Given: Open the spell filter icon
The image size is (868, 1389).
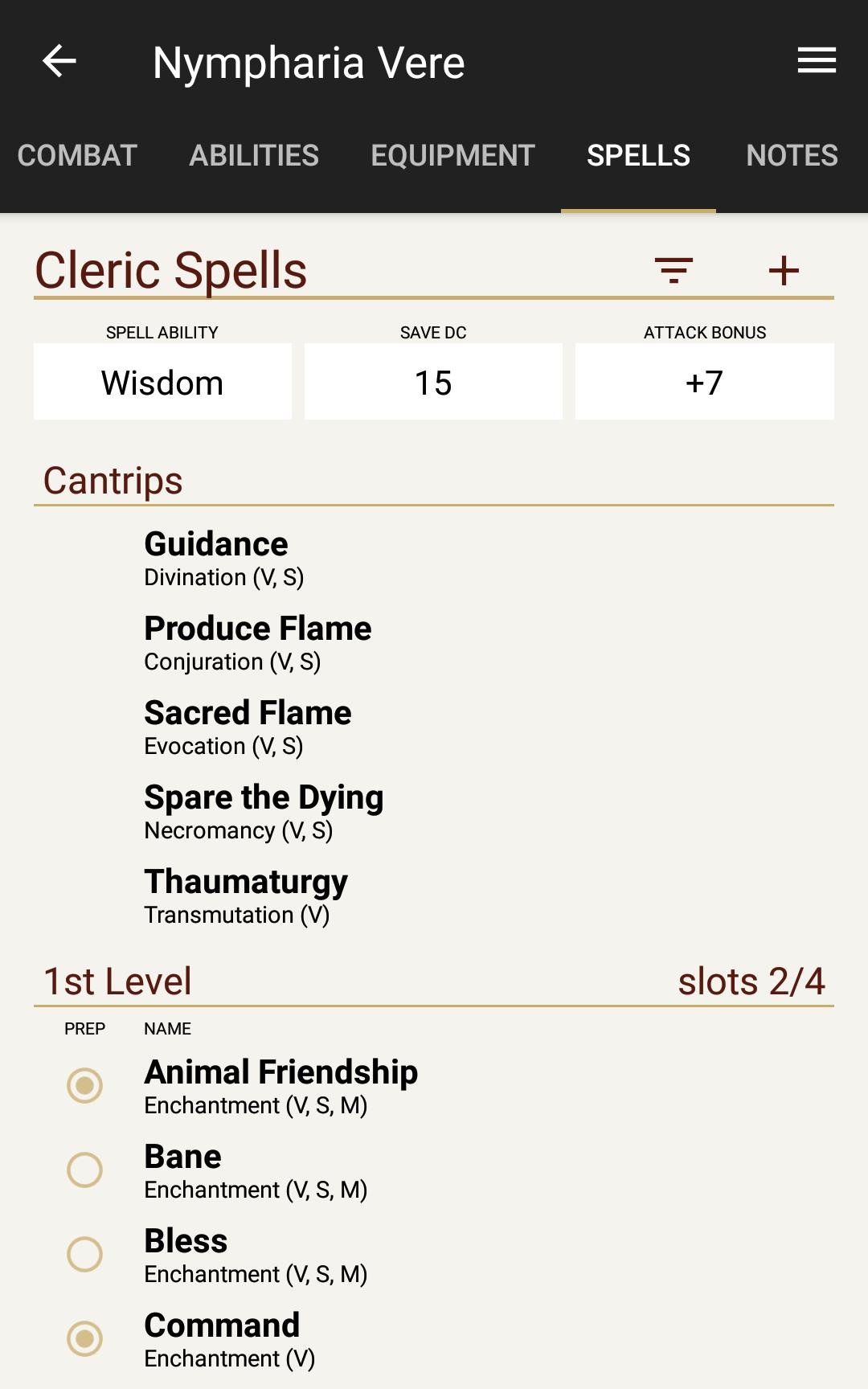Looking at the screenshot, I should point(674,270).
